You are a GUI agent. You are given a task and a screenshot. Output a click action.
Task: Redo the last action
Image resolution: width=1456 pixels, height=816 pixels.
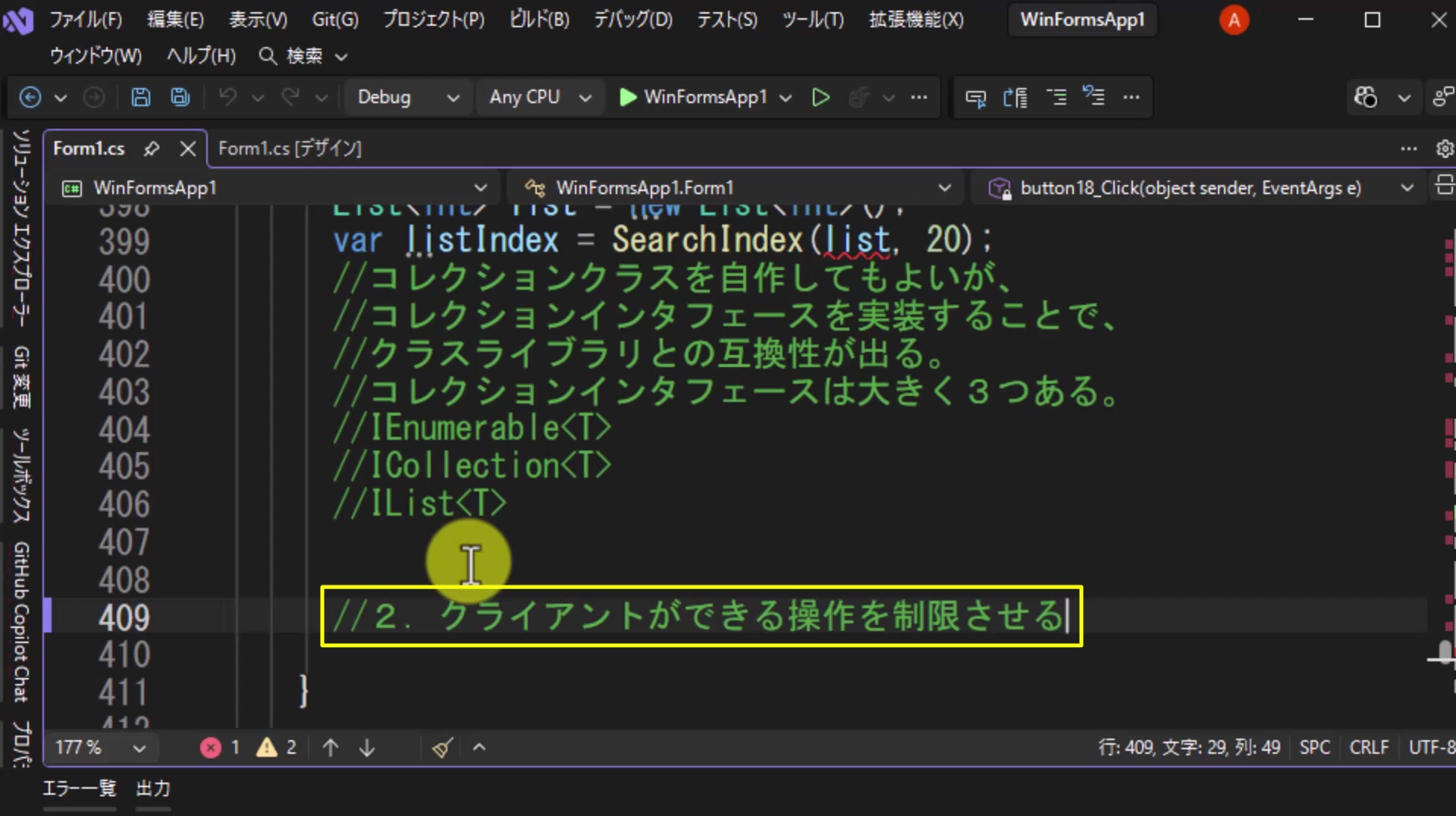pos(290,97)
